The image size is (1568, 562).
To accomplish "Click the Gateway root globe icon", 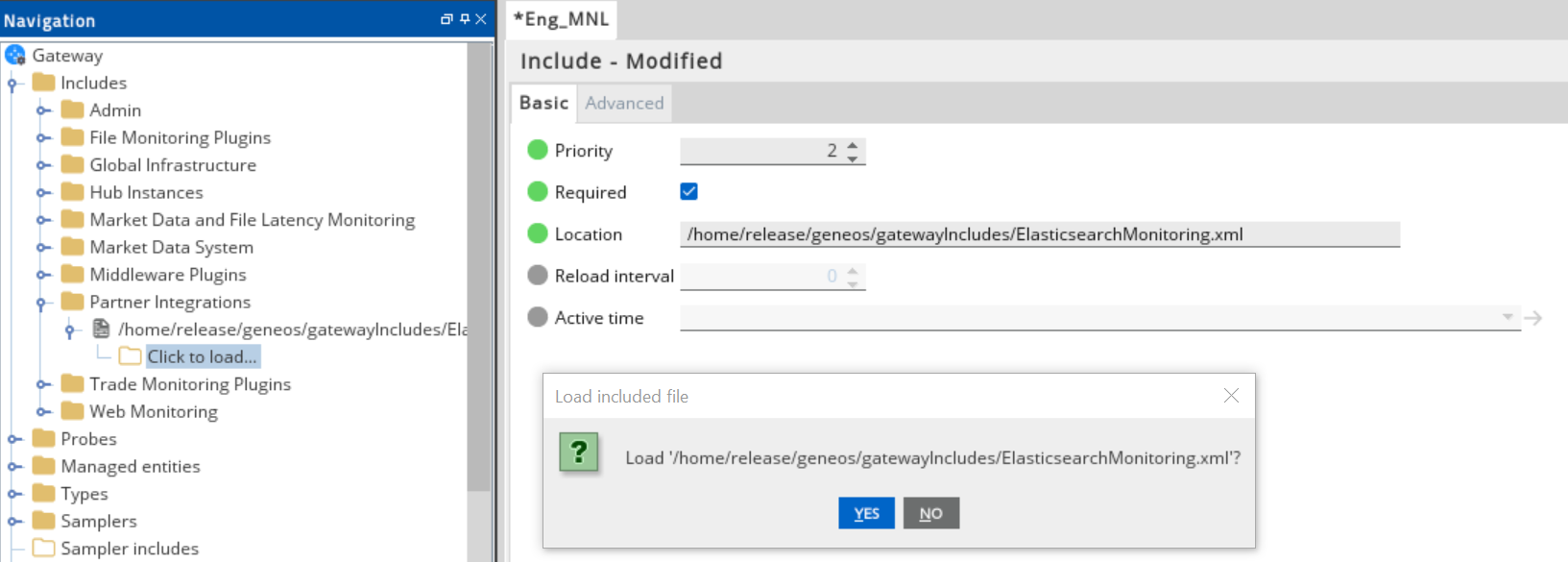I will [x=15, y=56].
